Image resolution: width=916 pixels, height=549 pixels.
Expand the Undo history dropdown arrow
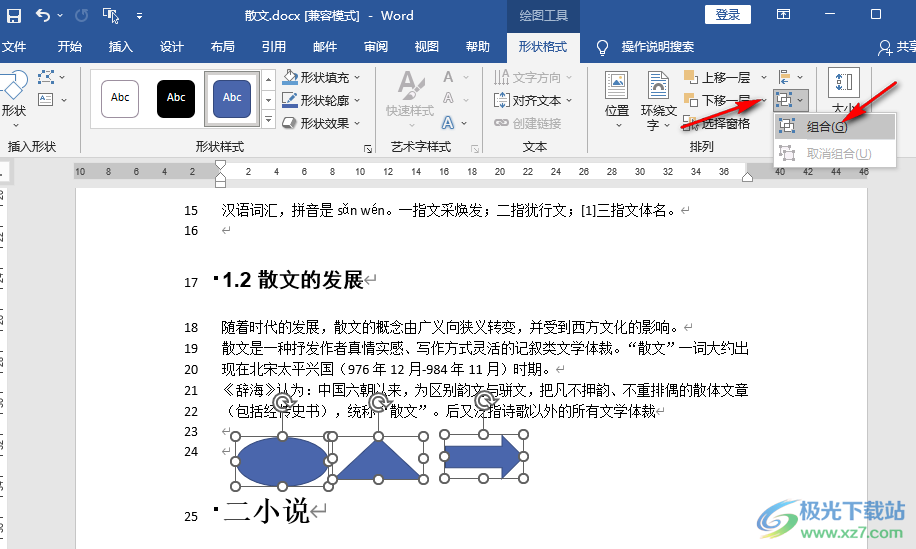click(x=60, y=16)
